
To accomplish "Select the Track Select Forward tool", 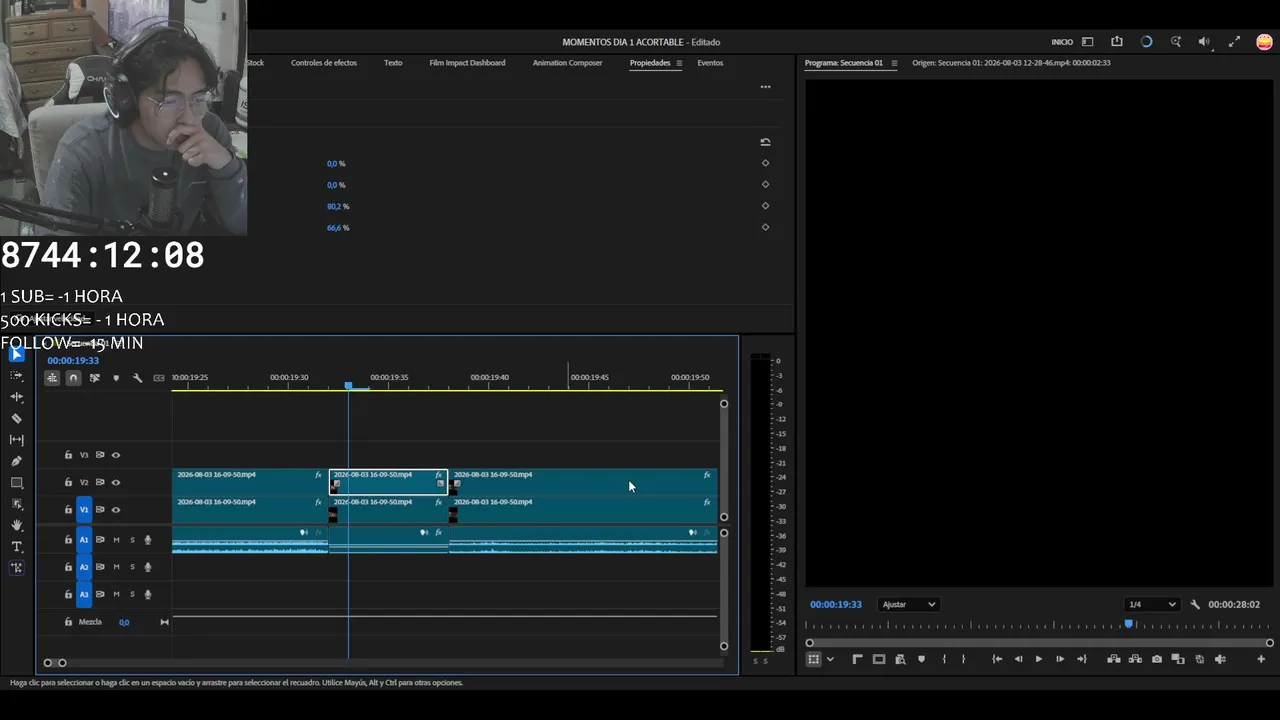I will pos(17,375).
